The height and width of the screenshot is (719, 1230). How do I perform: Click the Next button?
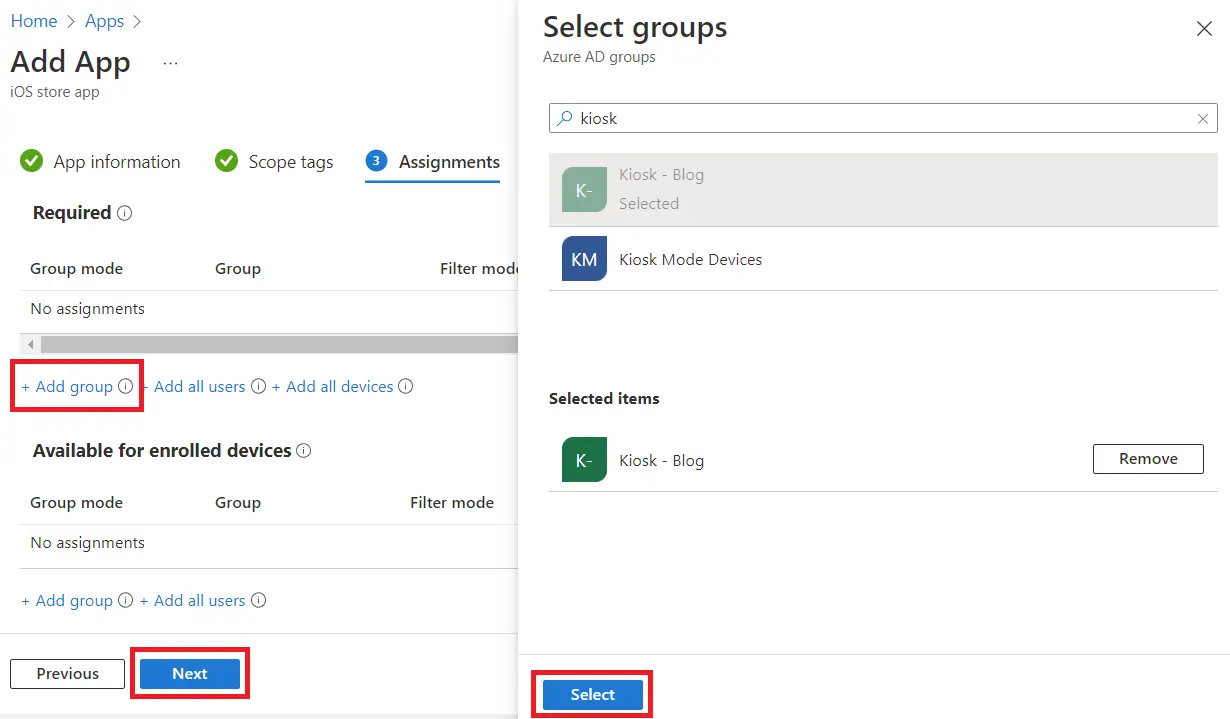[x=190, y=674]
